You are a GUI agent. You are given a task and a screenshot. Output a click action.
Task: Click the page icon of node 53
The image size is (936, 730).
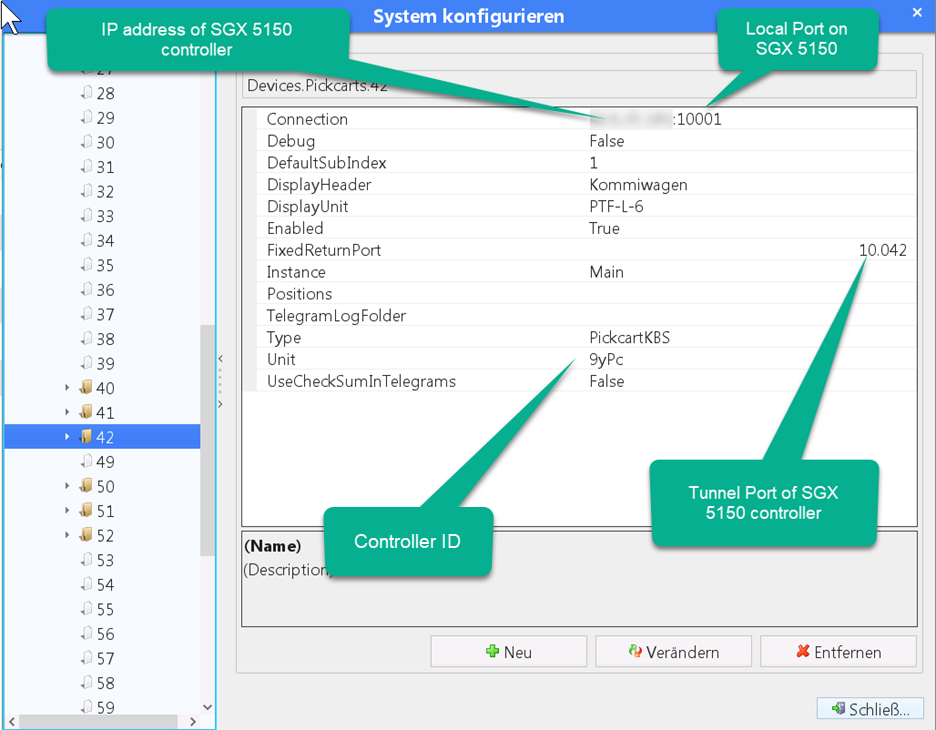tap(87, 559)
